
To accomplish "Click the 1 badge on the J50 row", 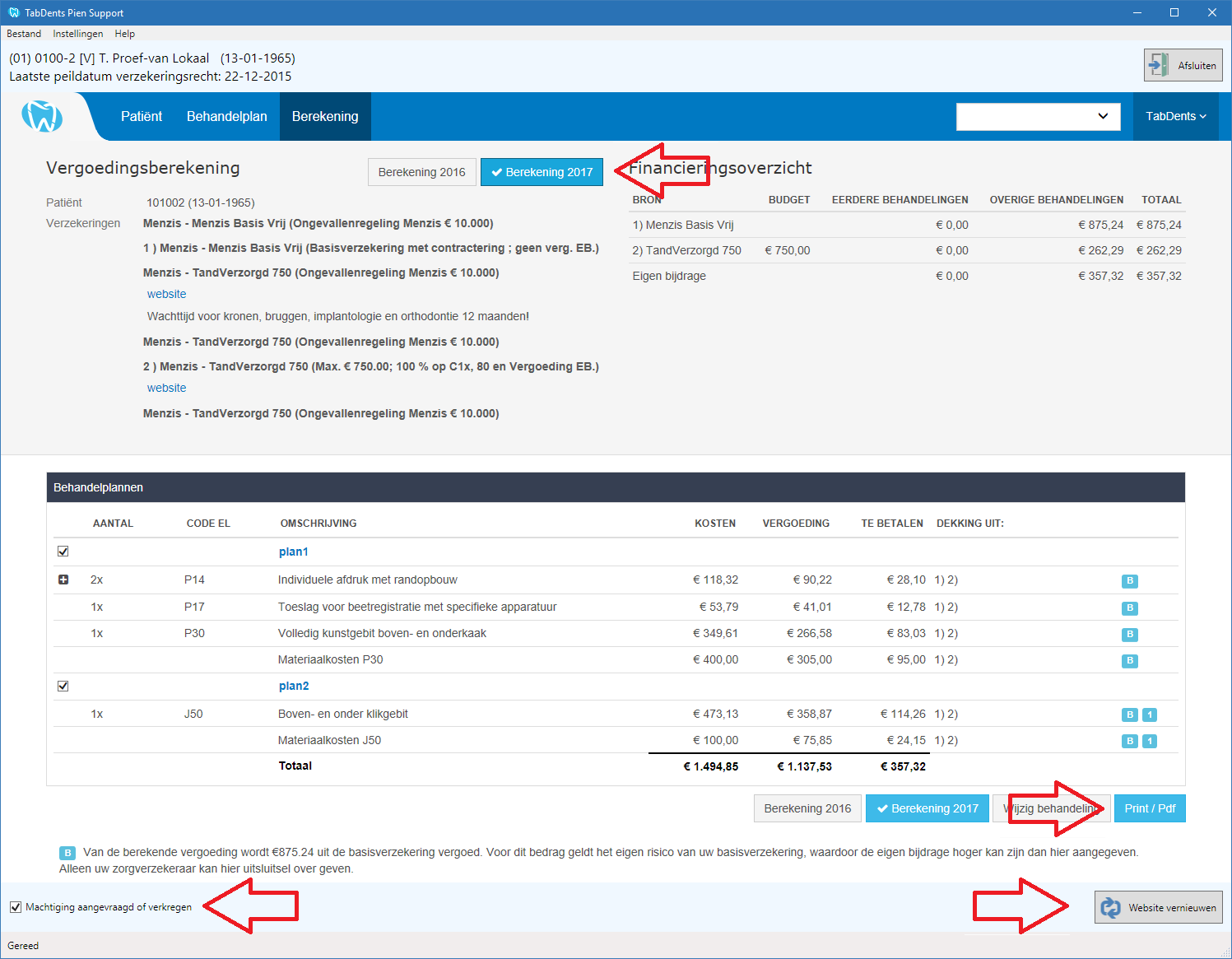I will pos(1150,715).
